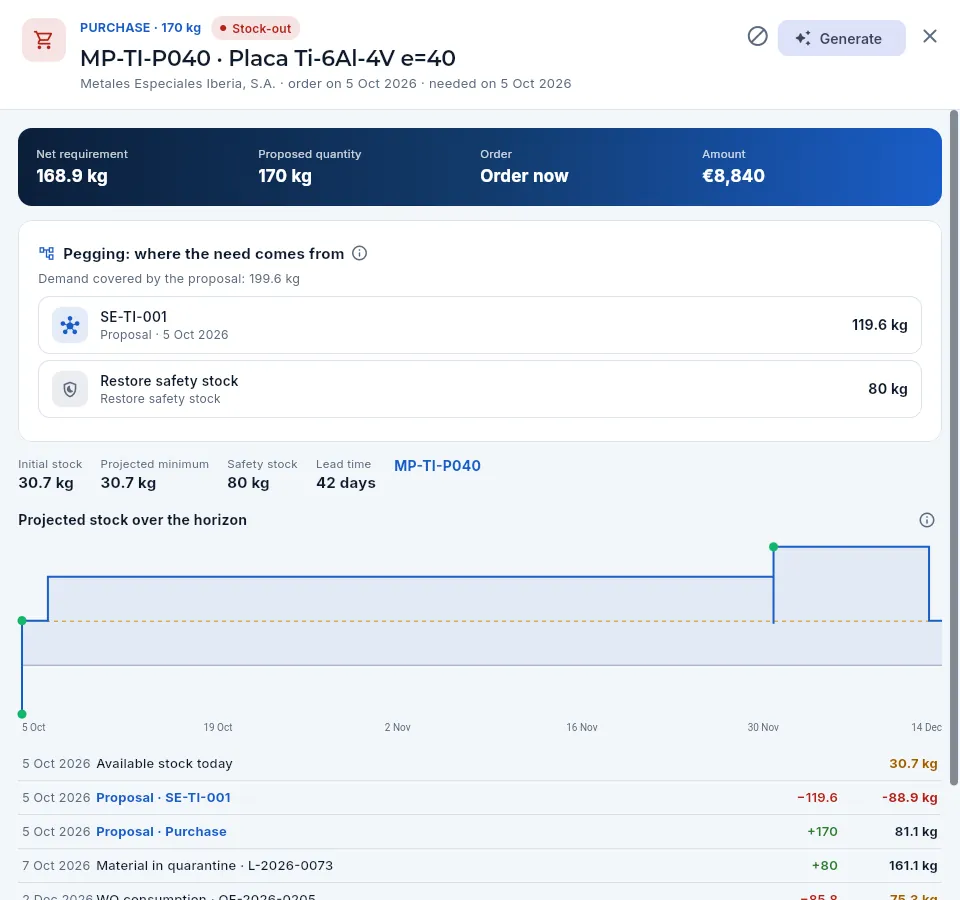Click the PURCHASE · 170 kg label
The width and height of the screenshot is (960, 900).
point(140,28)
